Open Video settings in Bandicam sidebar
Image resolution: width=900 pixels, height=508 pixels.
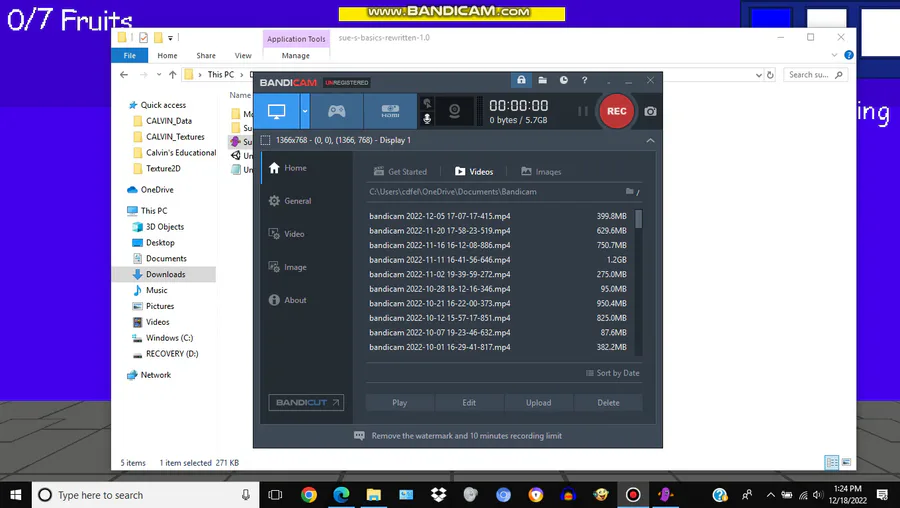[307, 234]
